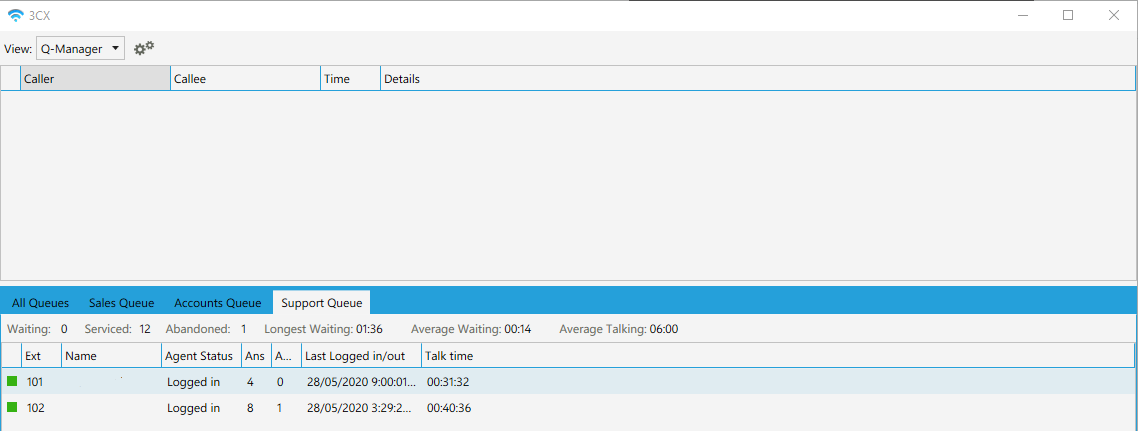1138x431 pixels.
Task: Click green status indicator for extension 101
Action: [12, 381]
